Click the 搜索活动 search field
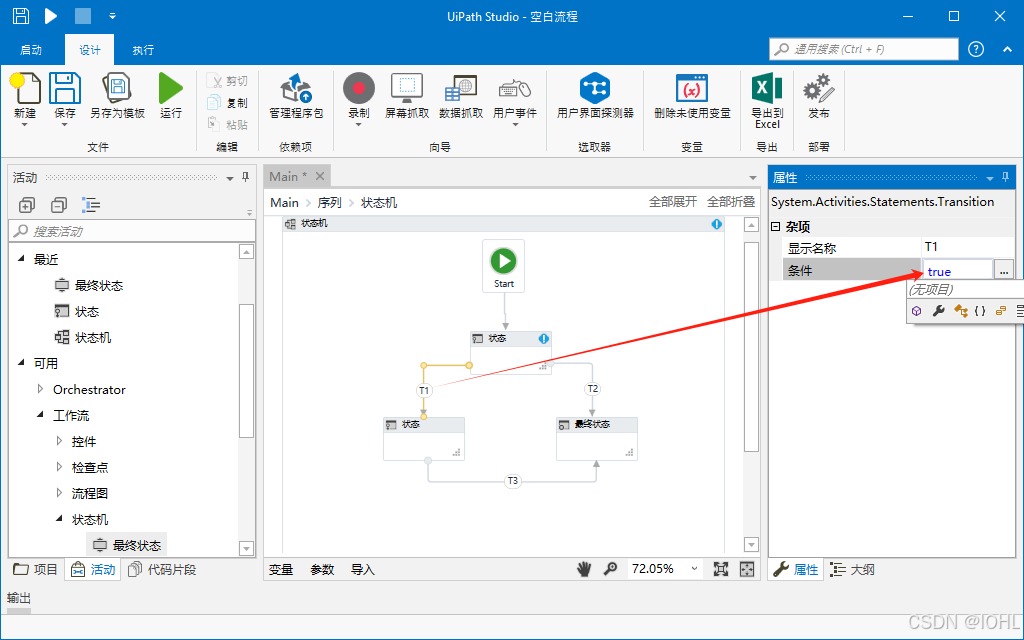 132,231
